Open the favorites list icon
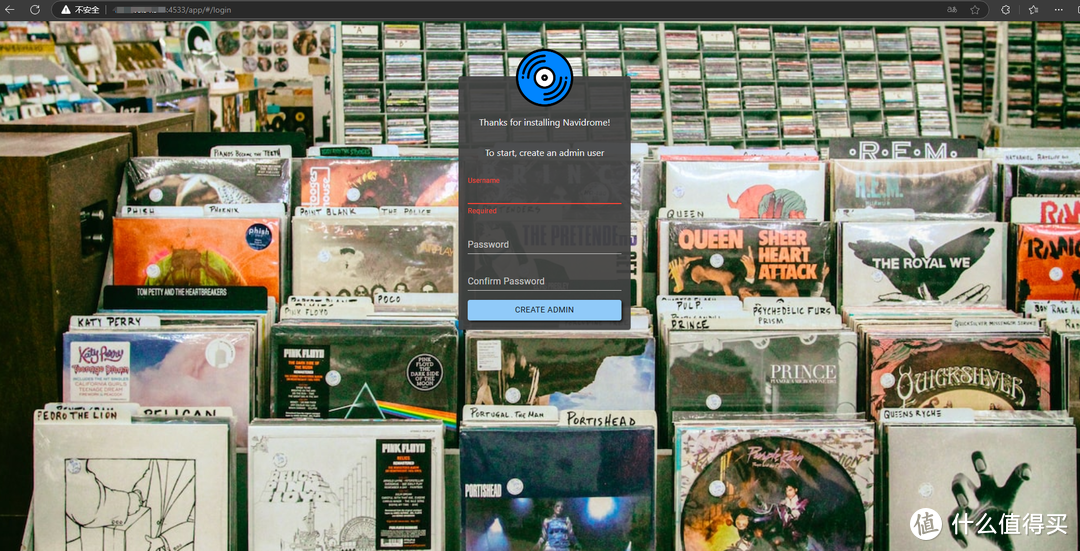 point(1033,10)
